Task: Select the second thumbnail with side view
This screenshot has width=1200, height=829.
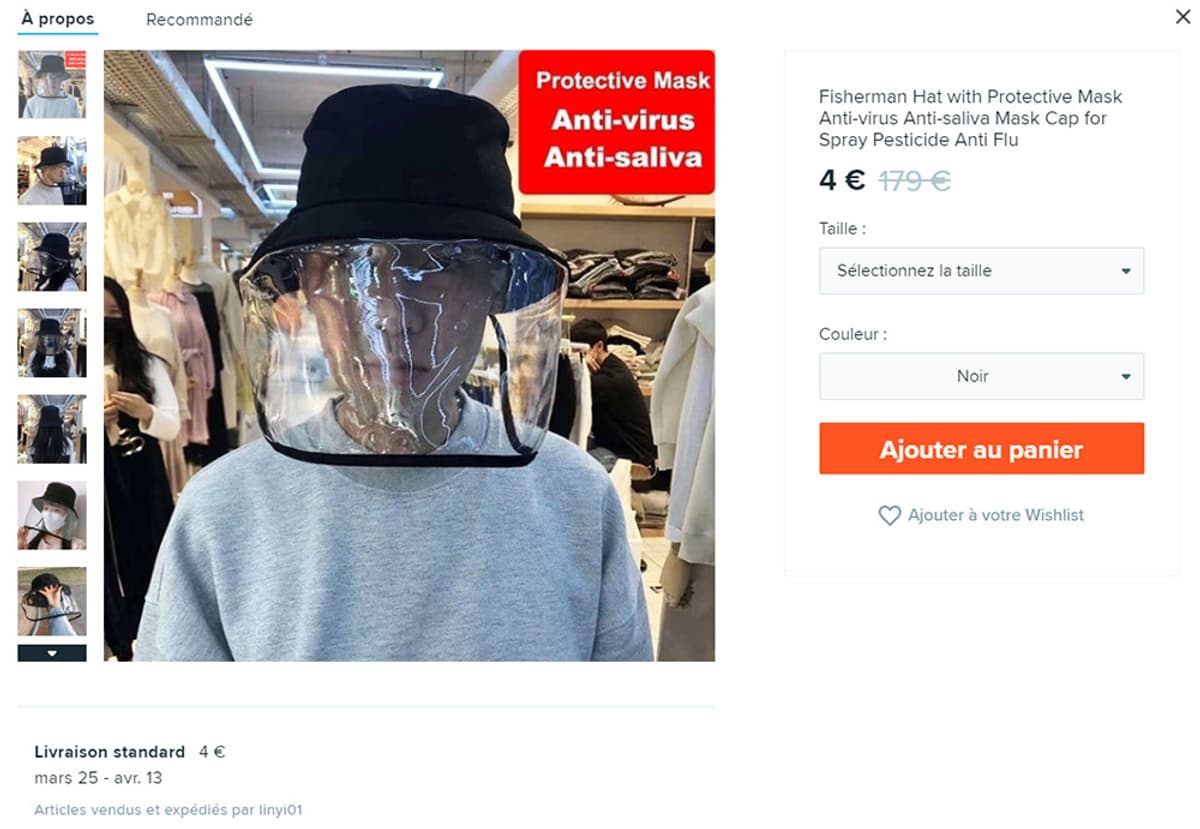Action: pyautogui.click(x=52, y=171)
